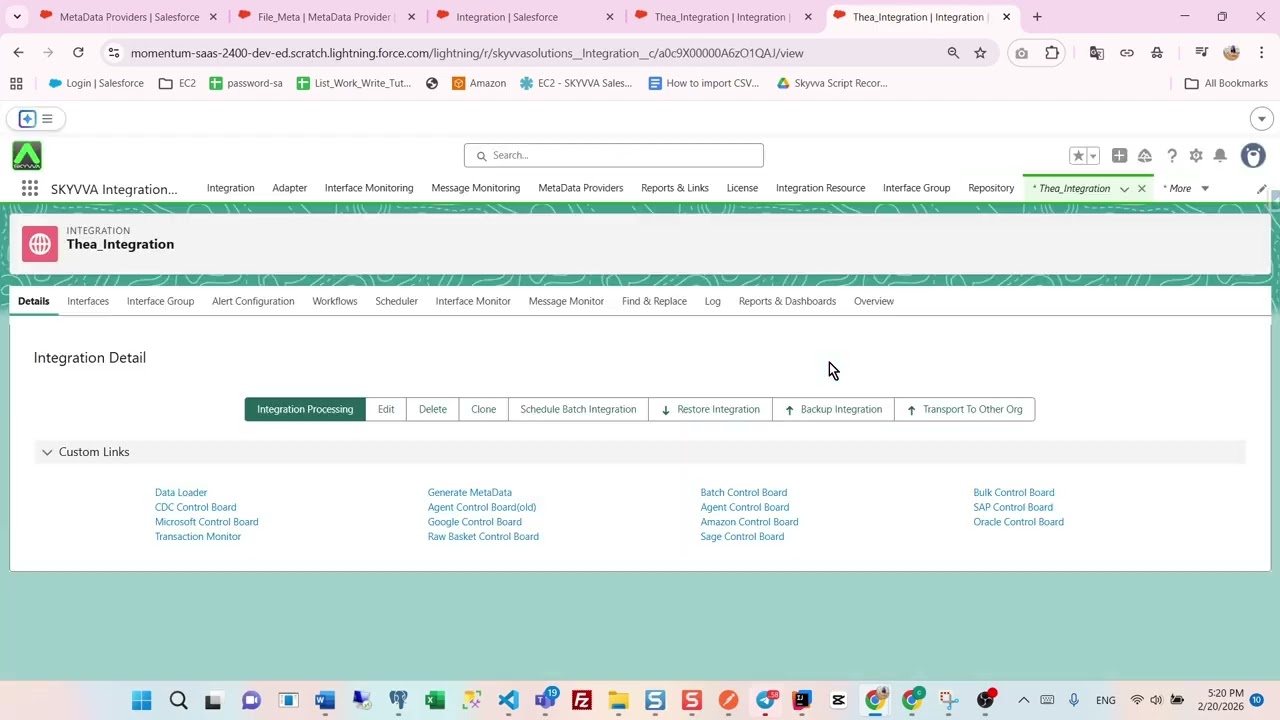This screenshot has height=720, width=1280.
Task: Go to Adapter in navigation bar
Action: coord(289,188)
